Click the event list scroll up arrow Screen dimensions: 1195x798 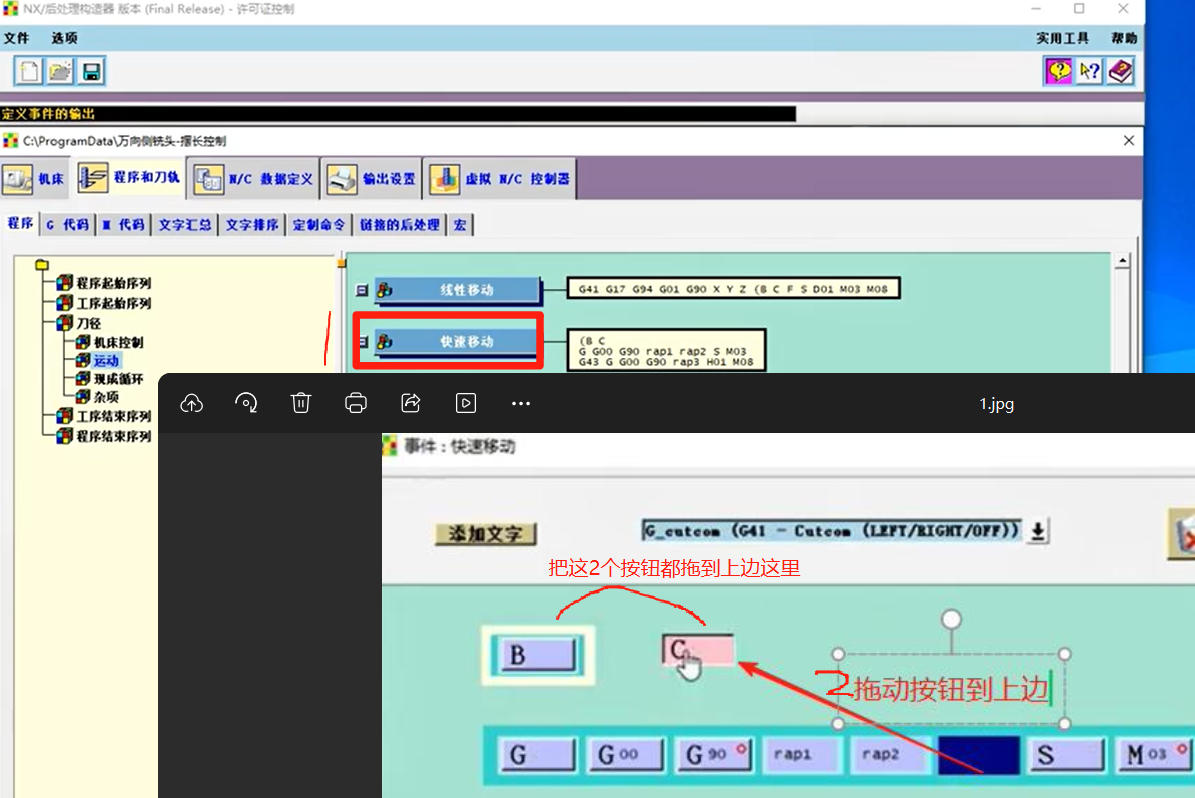point(1122,261)
